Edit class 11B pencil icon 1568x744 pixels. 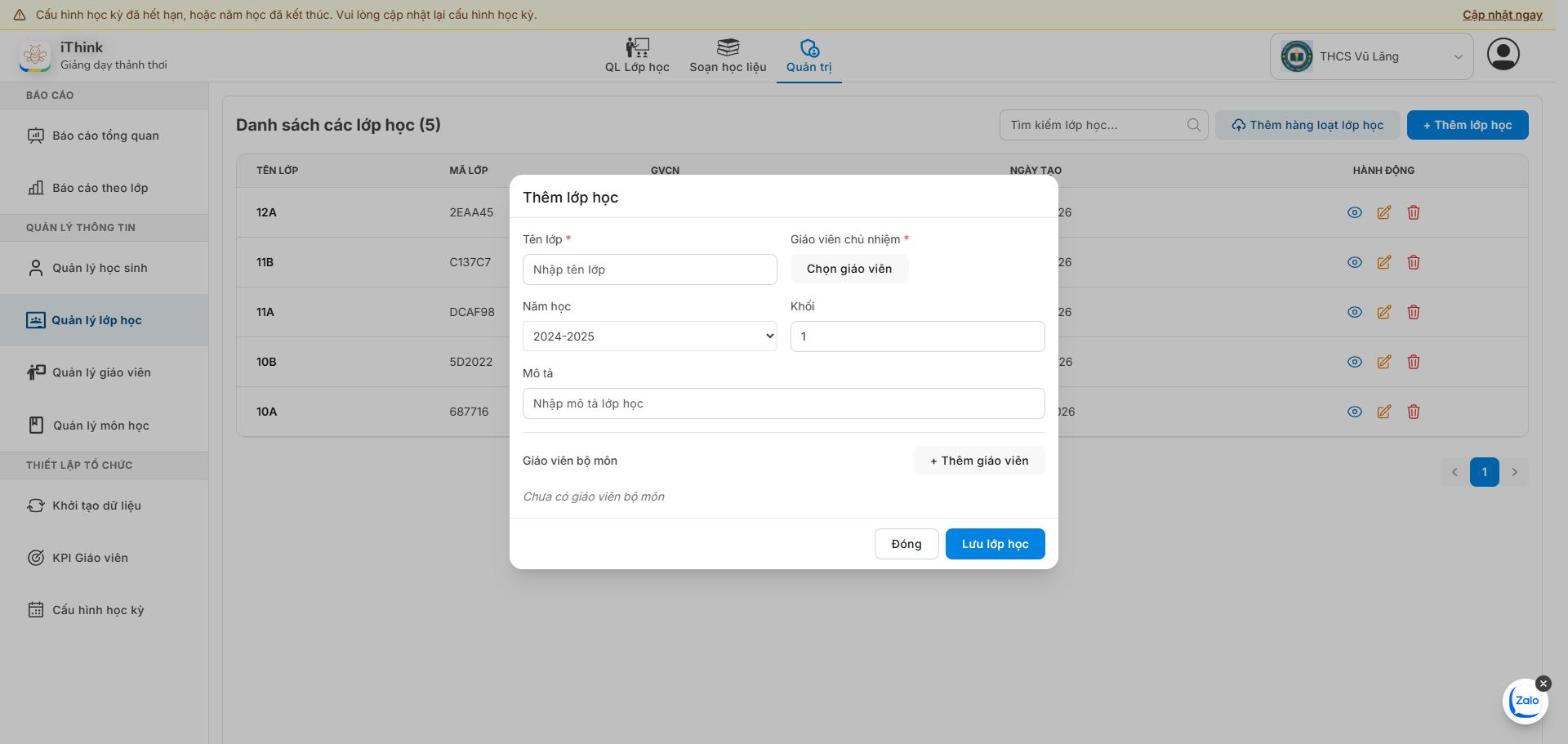coord(1384,262)
